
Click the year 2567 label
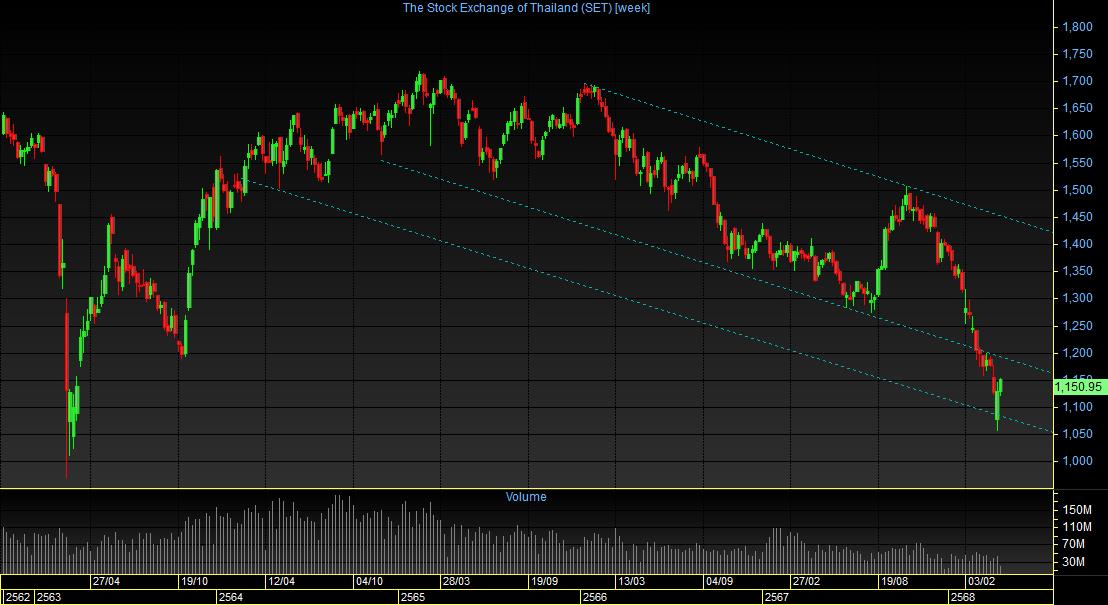(x=777, y=597)
